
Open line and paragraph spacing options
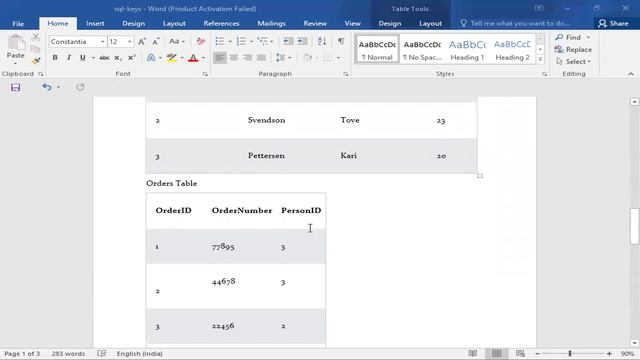[x=280, y=58]
